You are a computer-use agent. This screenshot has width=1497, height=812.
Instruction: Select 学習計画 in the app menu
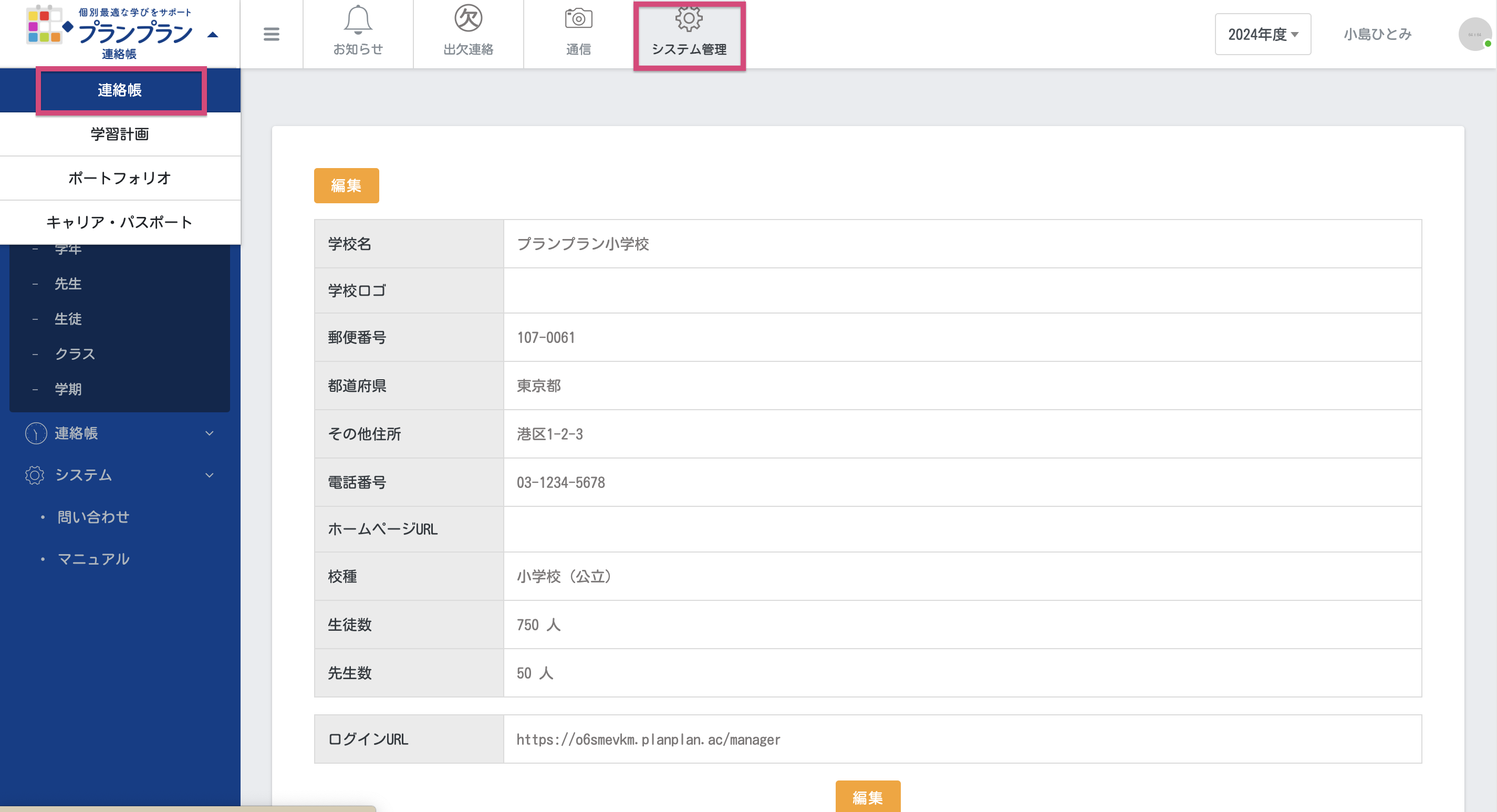pos(120,134)
